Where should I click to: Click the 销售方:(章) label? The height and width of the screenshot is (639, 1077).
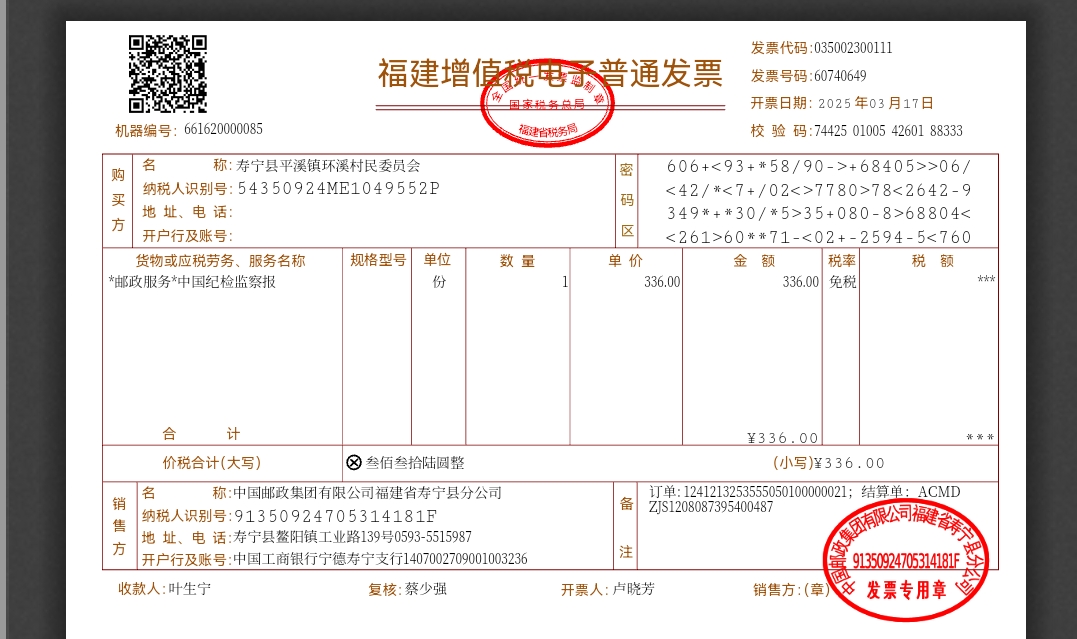[x=791, y=590]
